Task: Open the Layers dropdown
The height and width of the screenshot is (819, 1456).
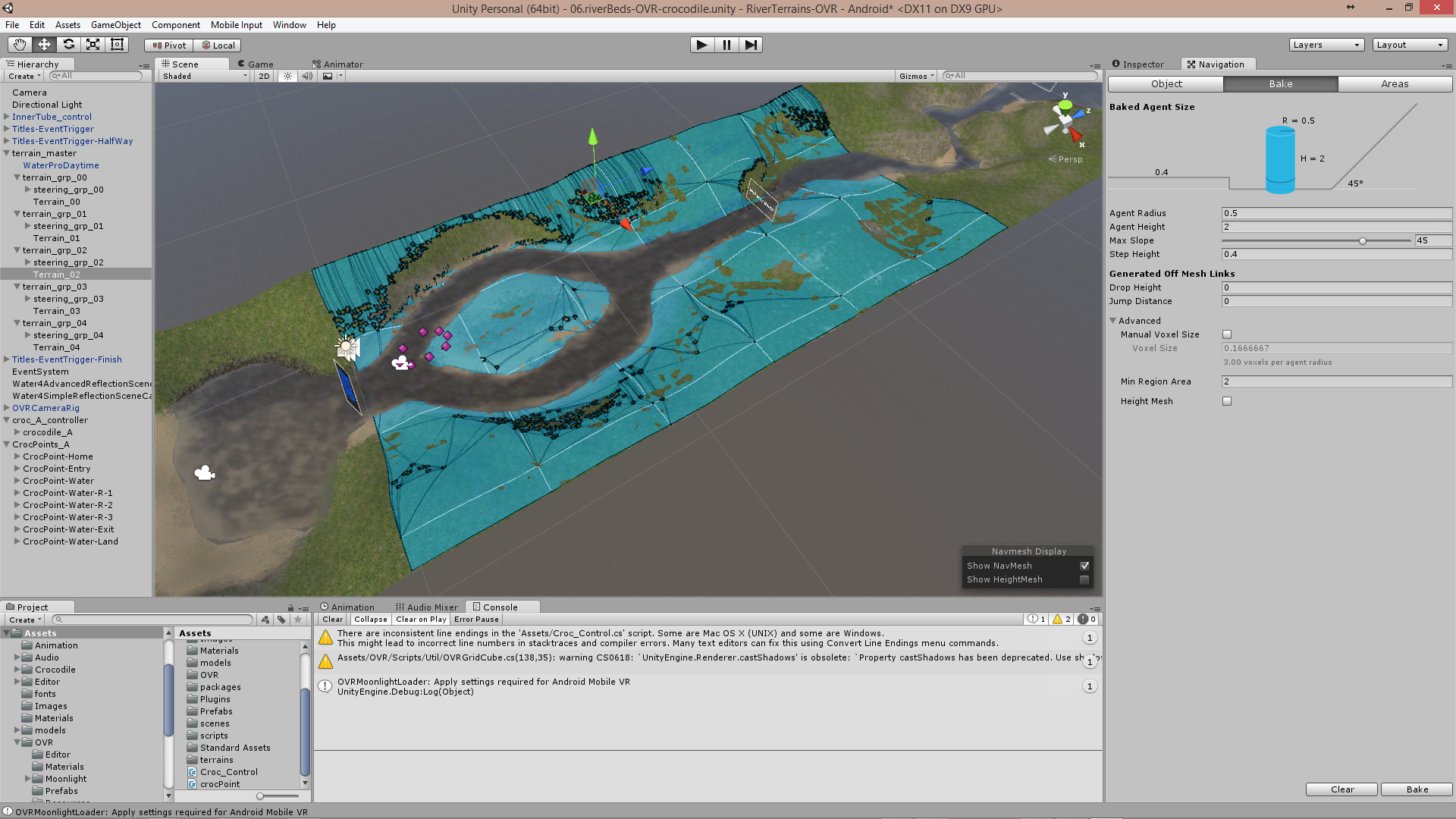Action: (1326, 45)
